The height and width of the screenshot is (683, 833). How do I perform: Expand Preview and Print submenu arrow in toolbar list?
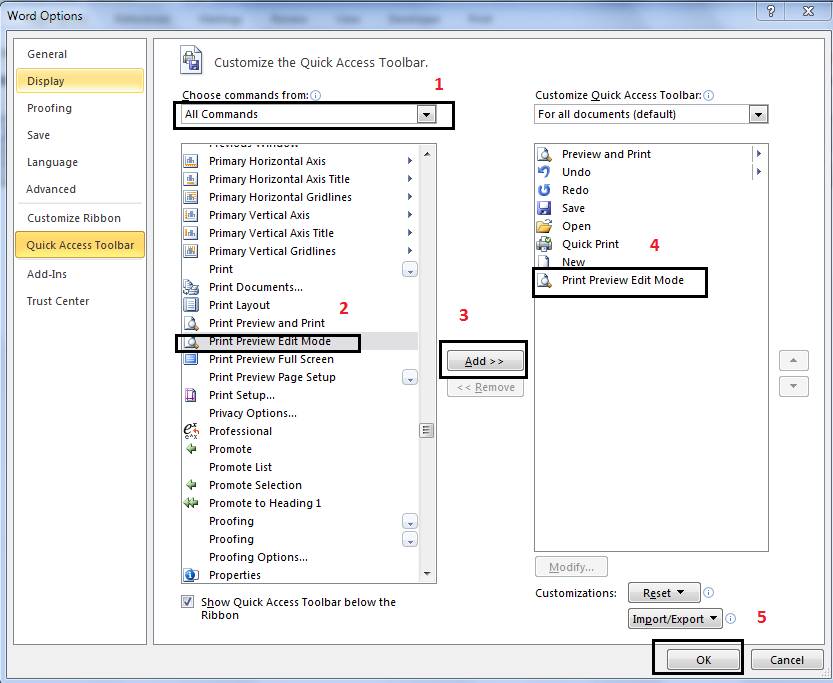pos(759,153)
